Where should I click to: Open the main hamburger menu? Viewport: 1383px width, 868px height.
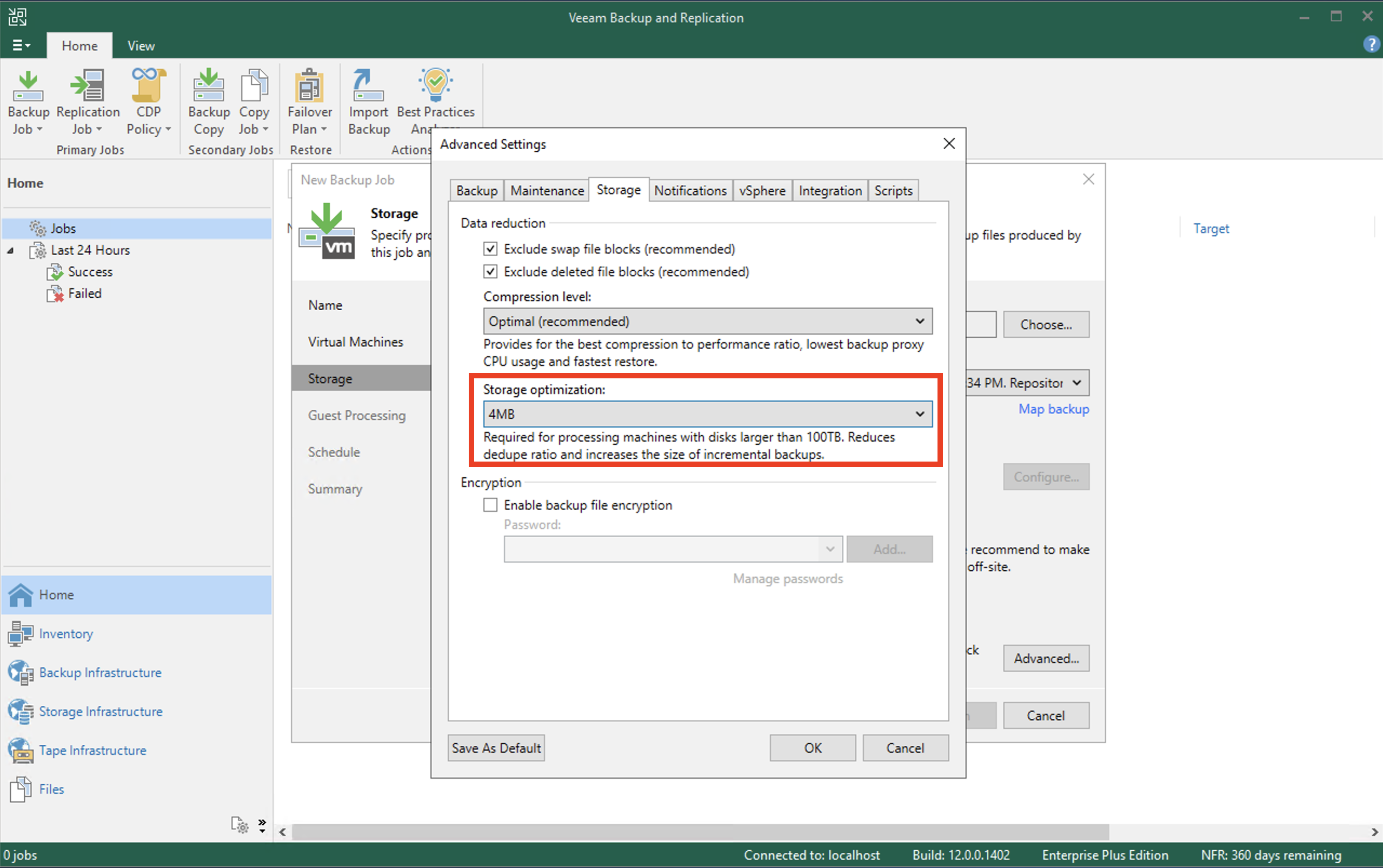click(x=21, y=45)
